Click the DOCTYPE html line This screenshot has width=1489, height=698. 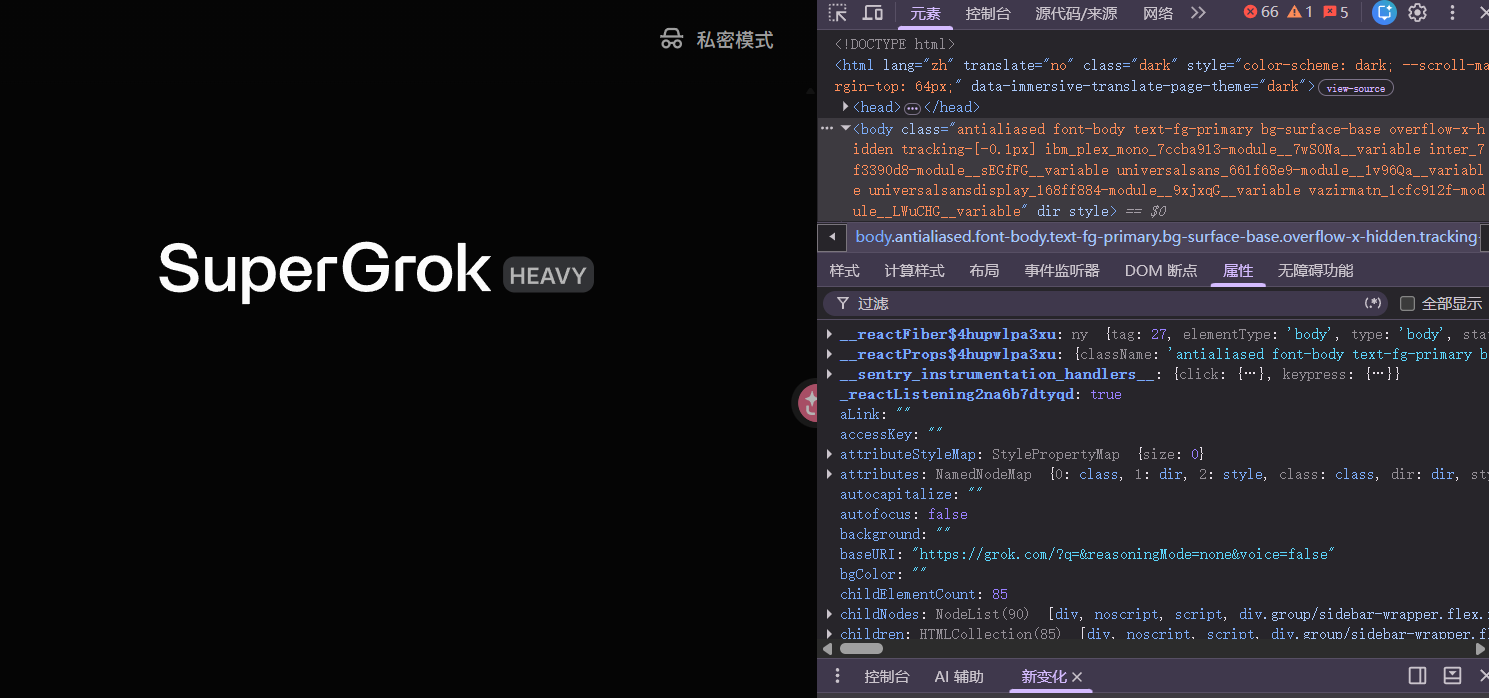(x=895, y=44)
